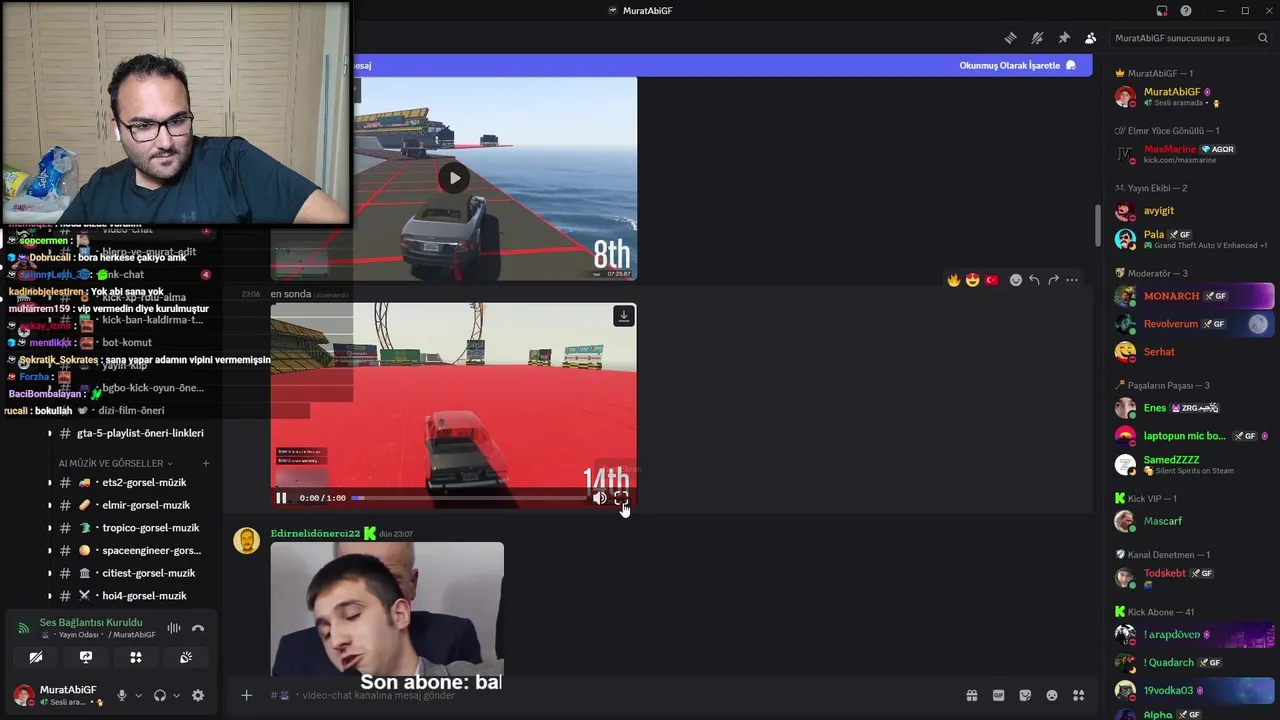The width and height of the screenshot is (1280, 720).
Task: Open add reaction emoji picker
Action: point(1016,280)
